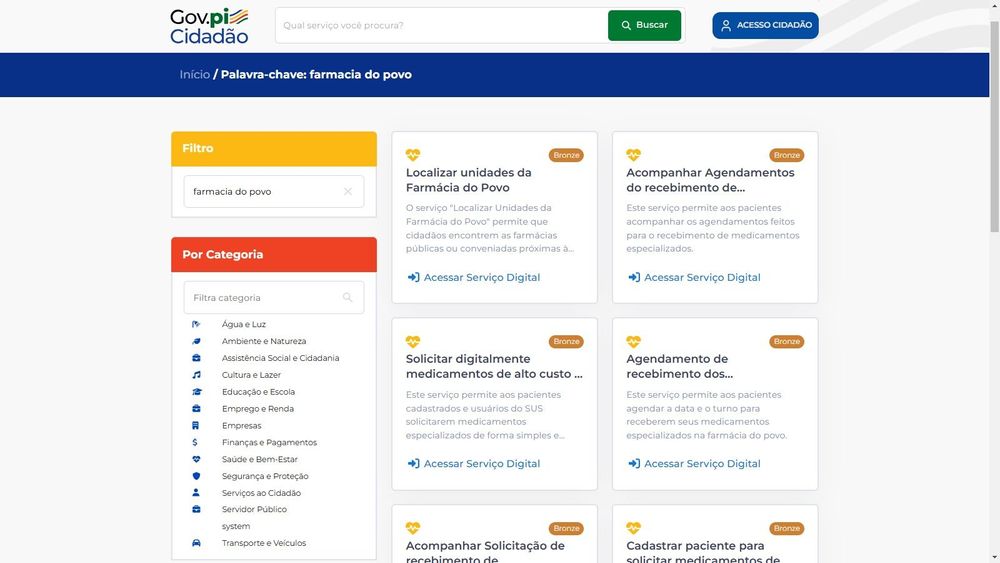This screenshot has height=563, width=1000.
Task: Access digital service for Localizar unidades
Action: (x=474, y=277)
